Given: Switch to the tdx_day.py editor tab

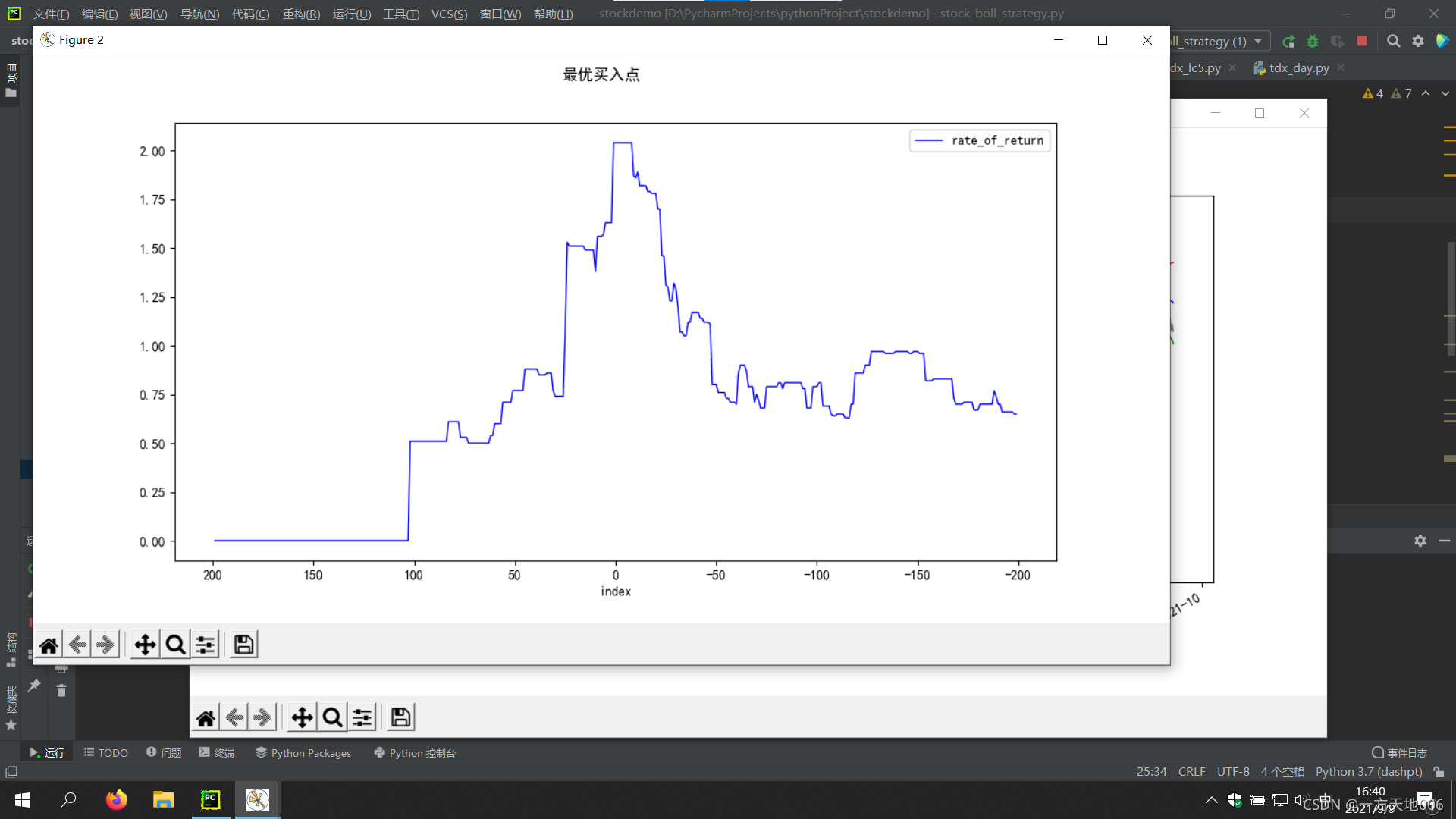Looking at the screenshot, I should click(1298, 67).
